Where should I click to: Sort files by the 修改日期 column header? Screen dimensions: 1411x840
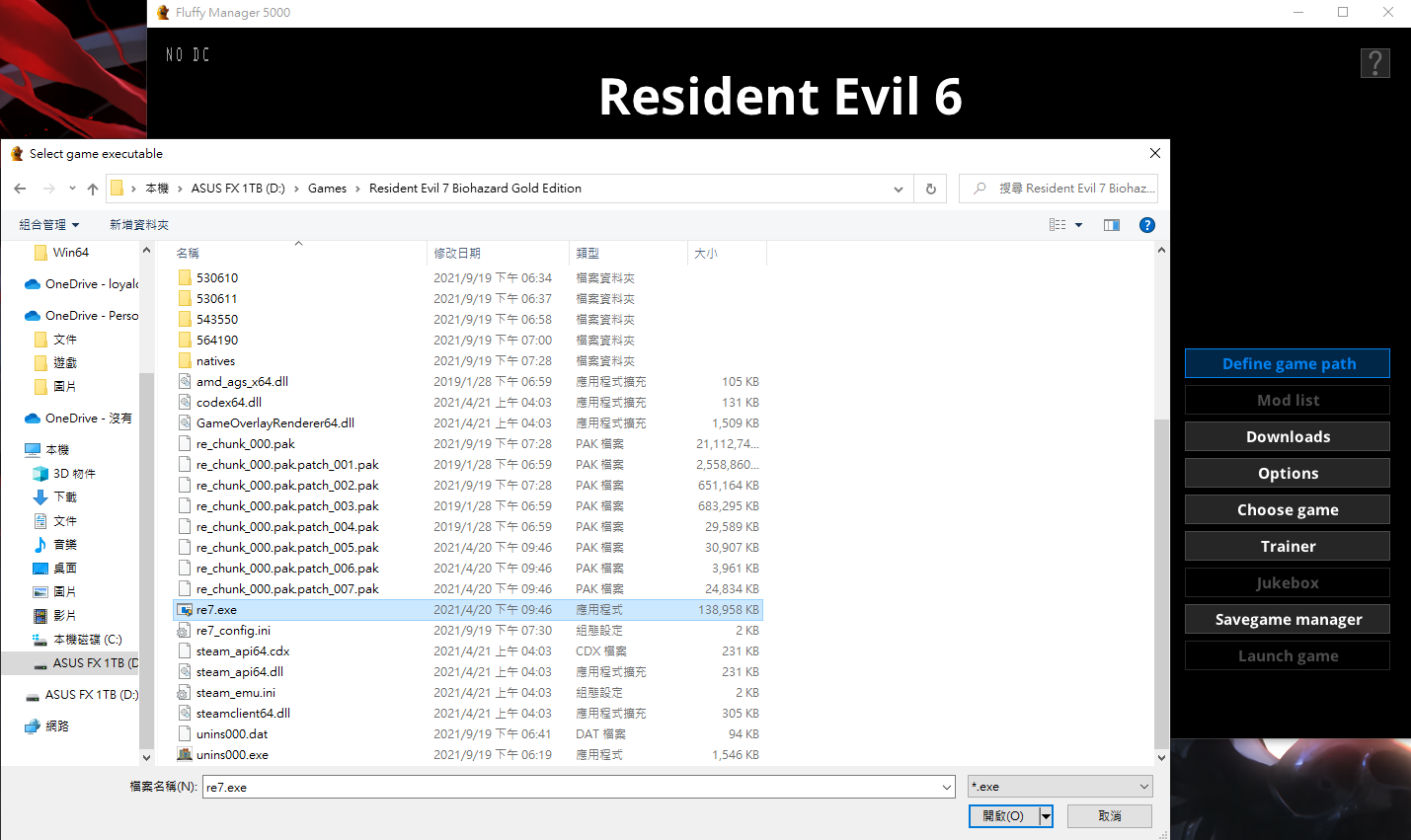pos(457,254)
